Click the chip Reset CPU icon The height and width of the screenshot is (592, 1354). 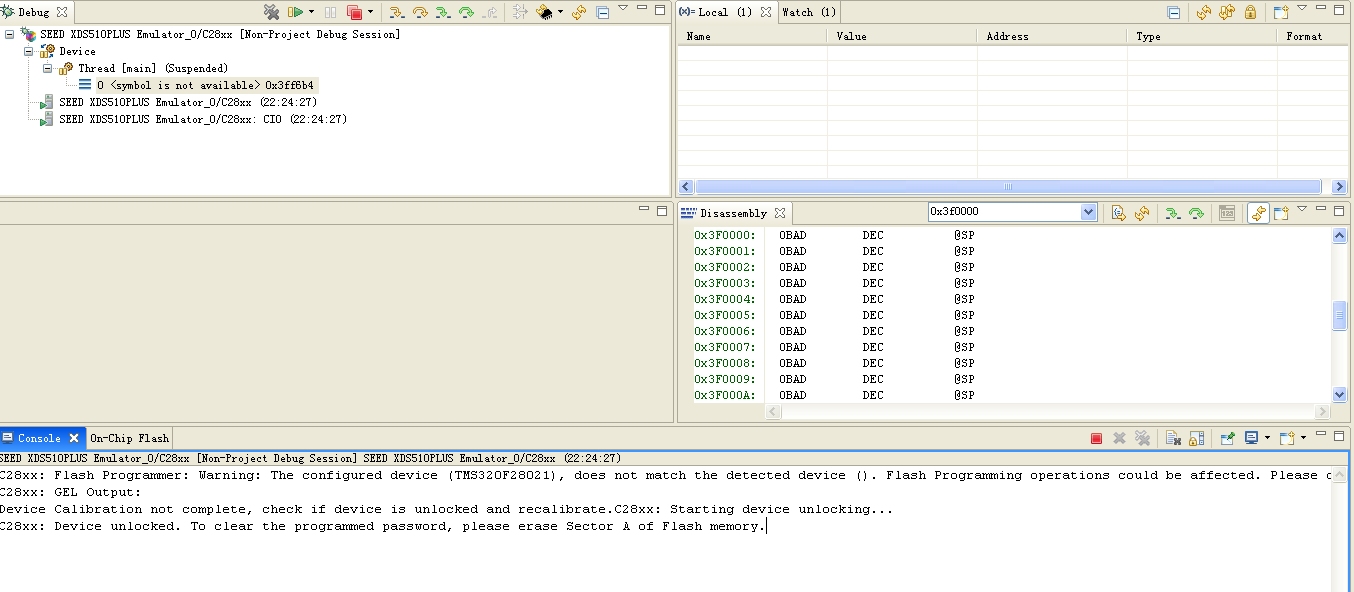pyautogui.click(x=545, y=13)
